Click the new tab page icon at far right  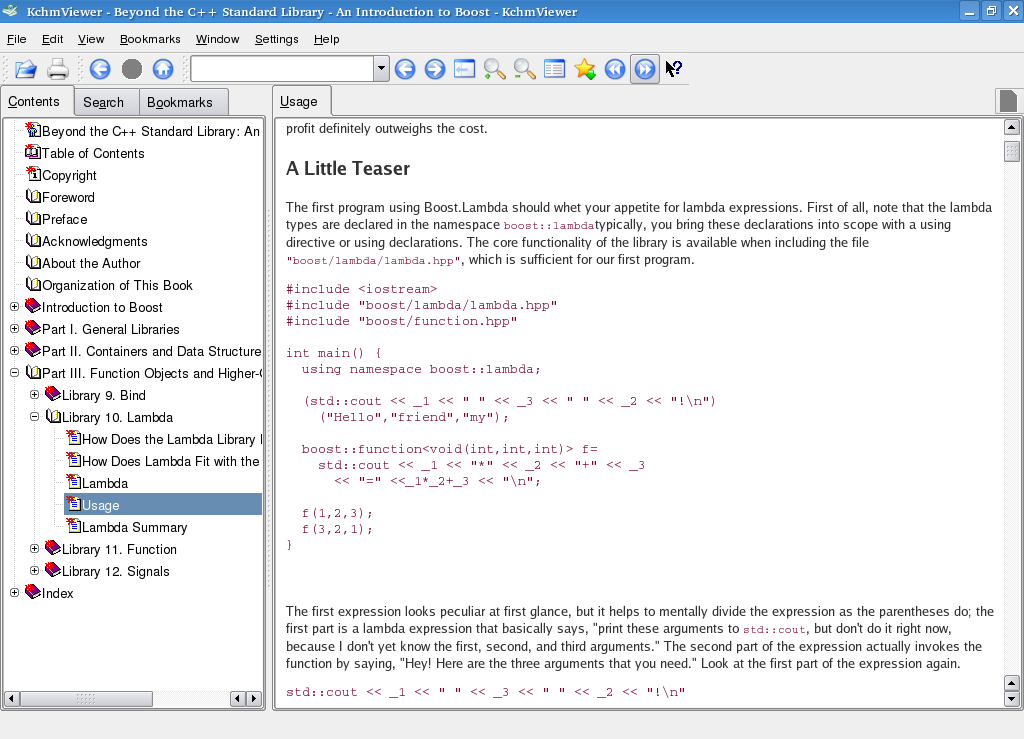tap(1008, 101)
